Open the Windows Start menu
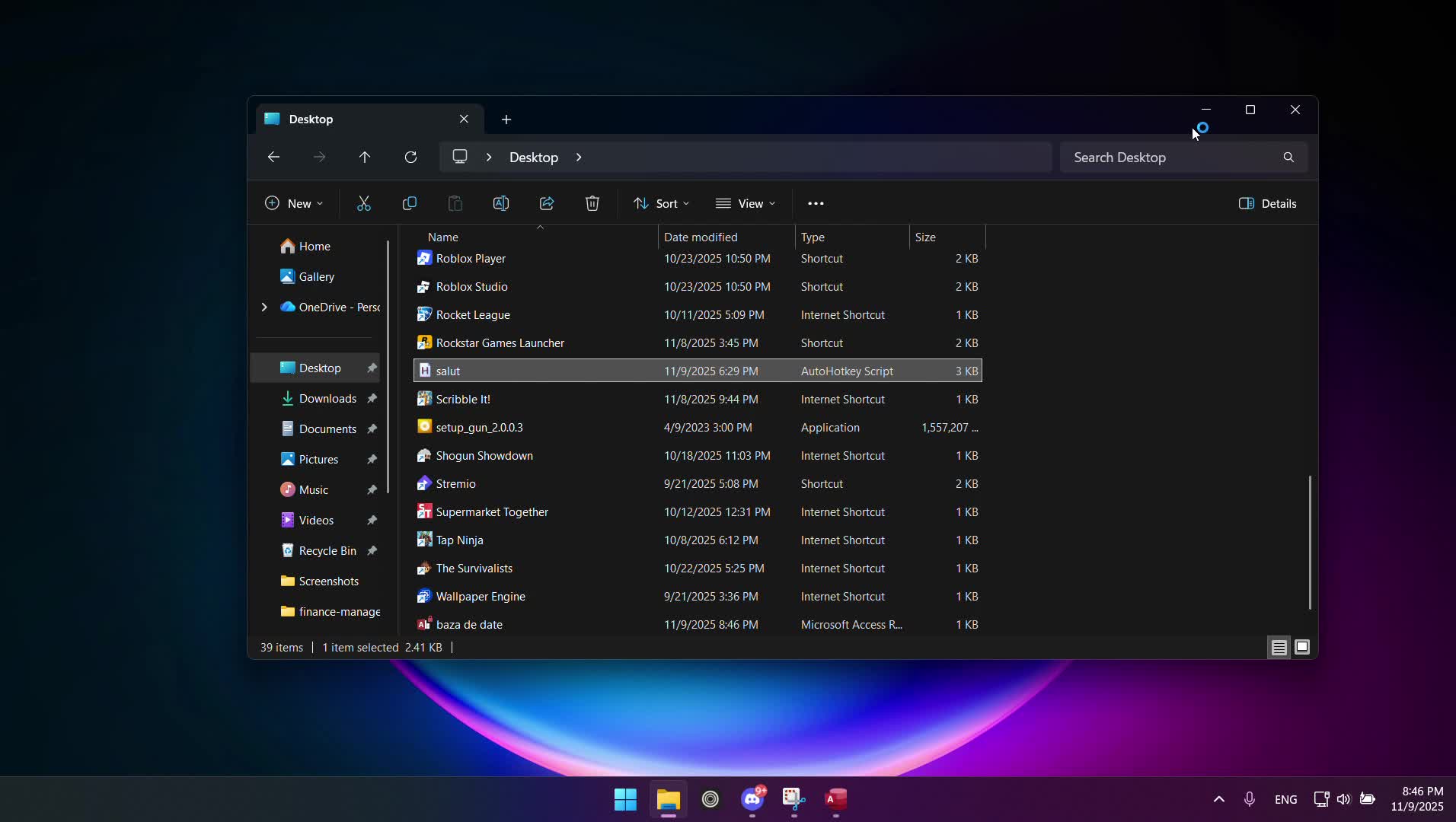This screenshot has height=822, width=1456. [625, 799]
